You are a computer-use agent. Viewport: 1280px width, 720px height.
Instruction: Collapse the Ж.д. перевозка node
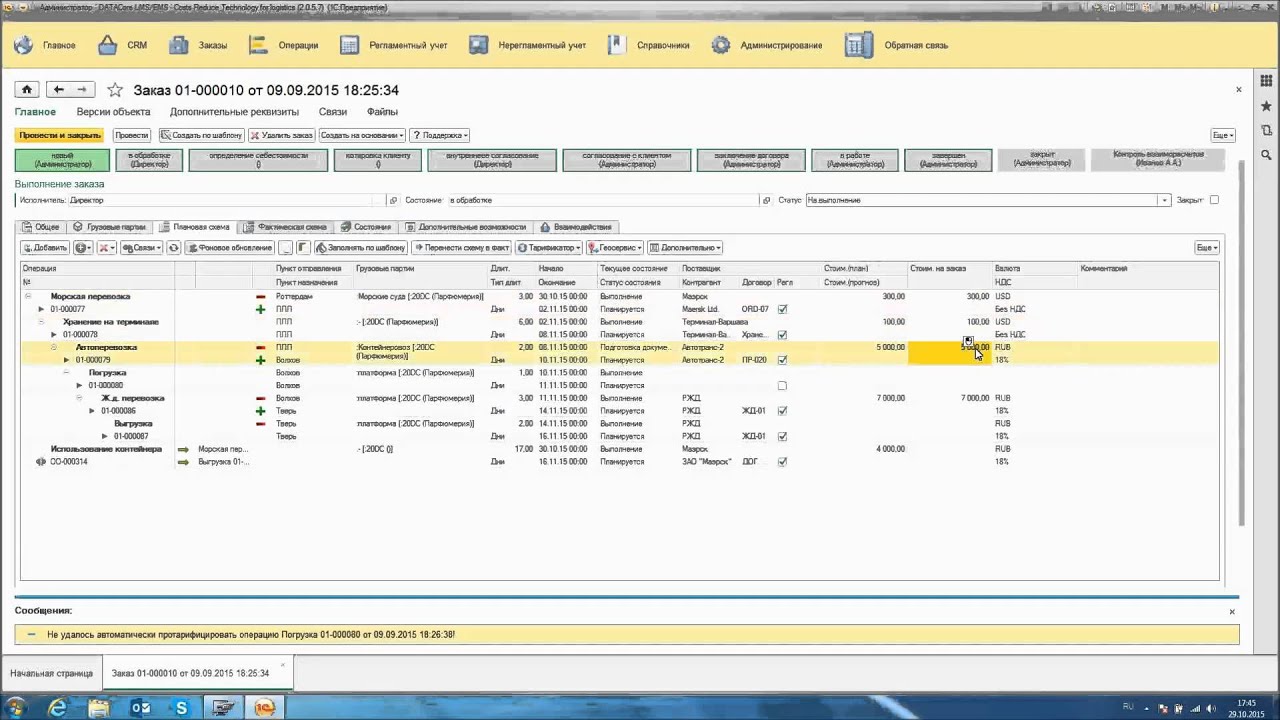(80, 398)
